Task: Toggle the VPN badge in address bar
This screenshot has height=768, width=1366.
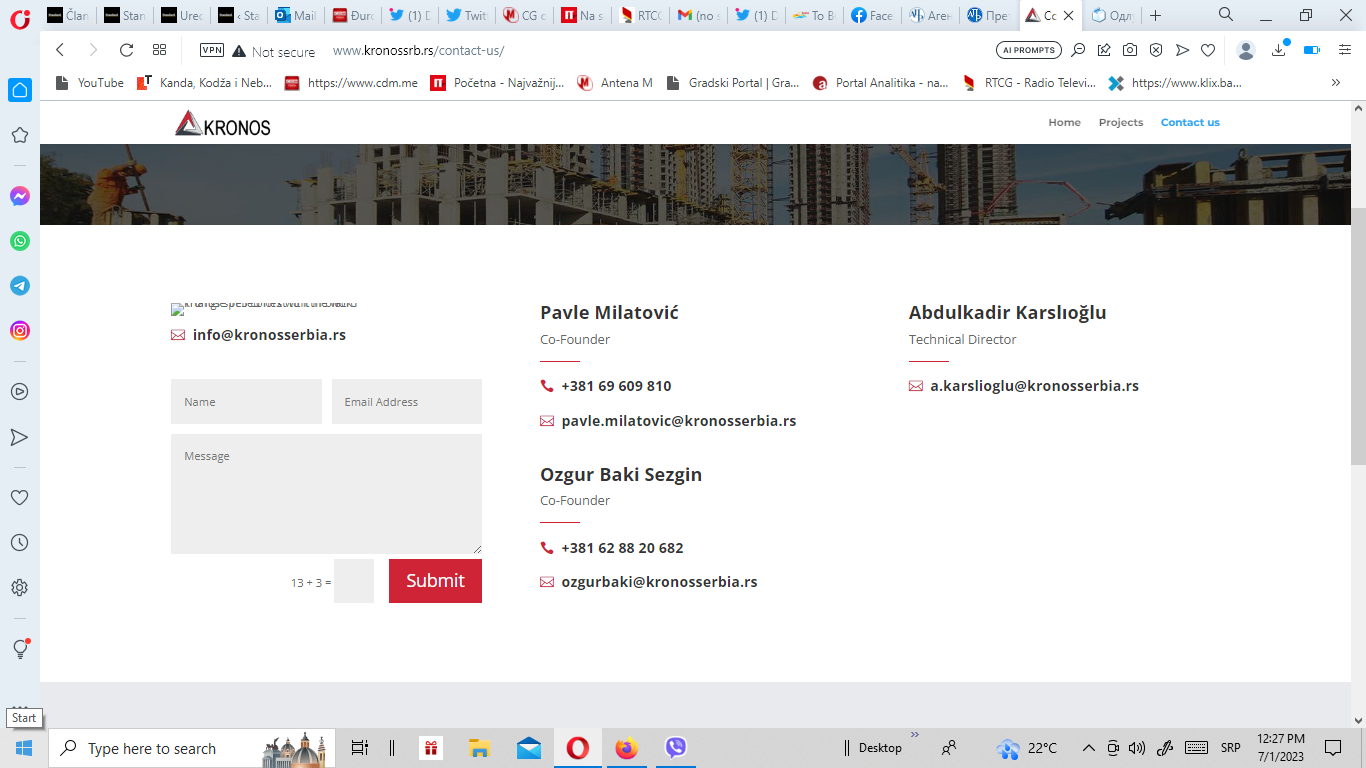Action: point(211,50)
